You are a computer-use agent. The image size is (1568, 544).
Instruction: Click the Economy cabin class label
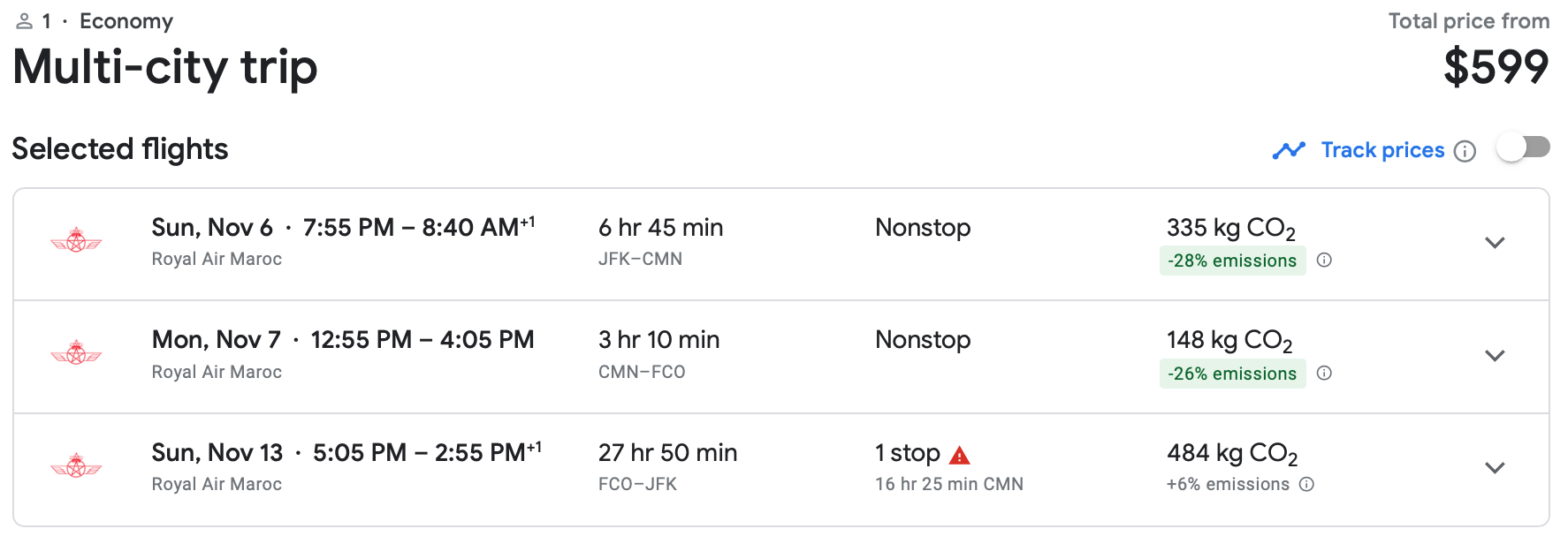[x=126, y=21]
